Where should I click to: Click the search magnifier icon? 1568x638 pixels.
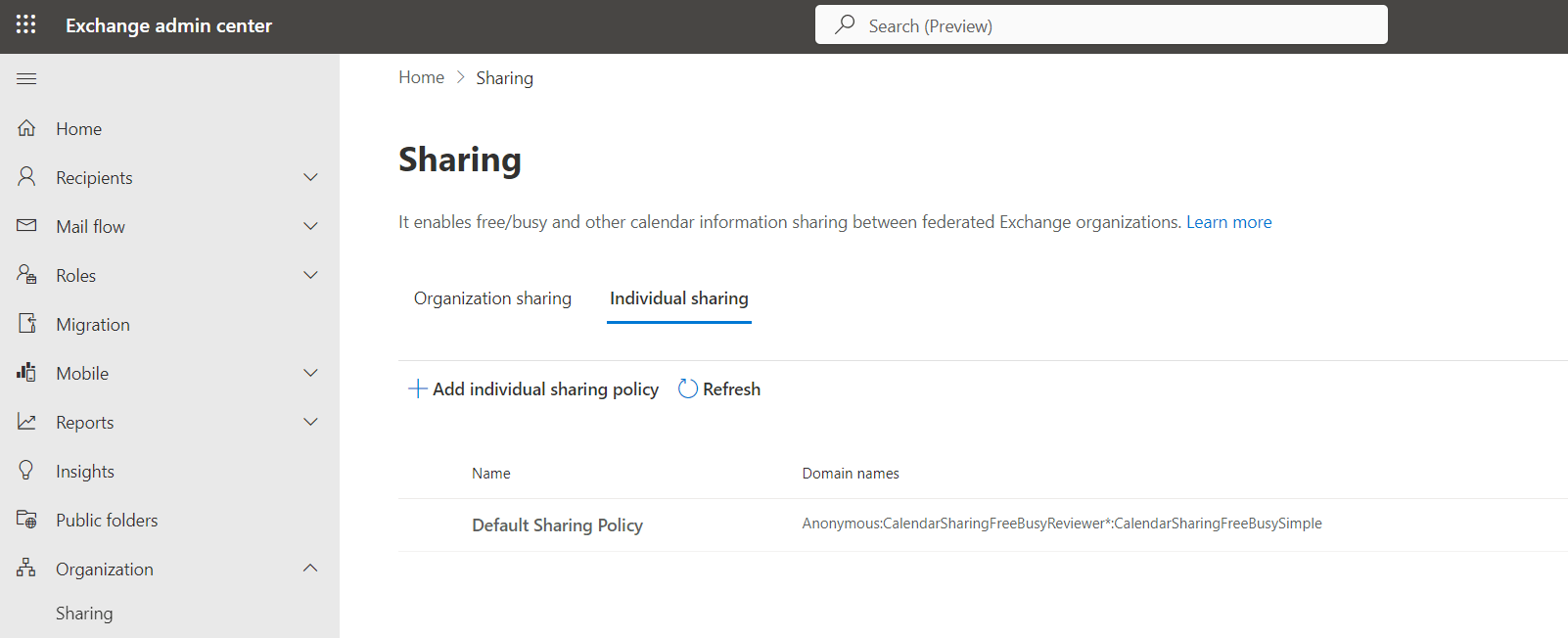click(x=845, y=24)
